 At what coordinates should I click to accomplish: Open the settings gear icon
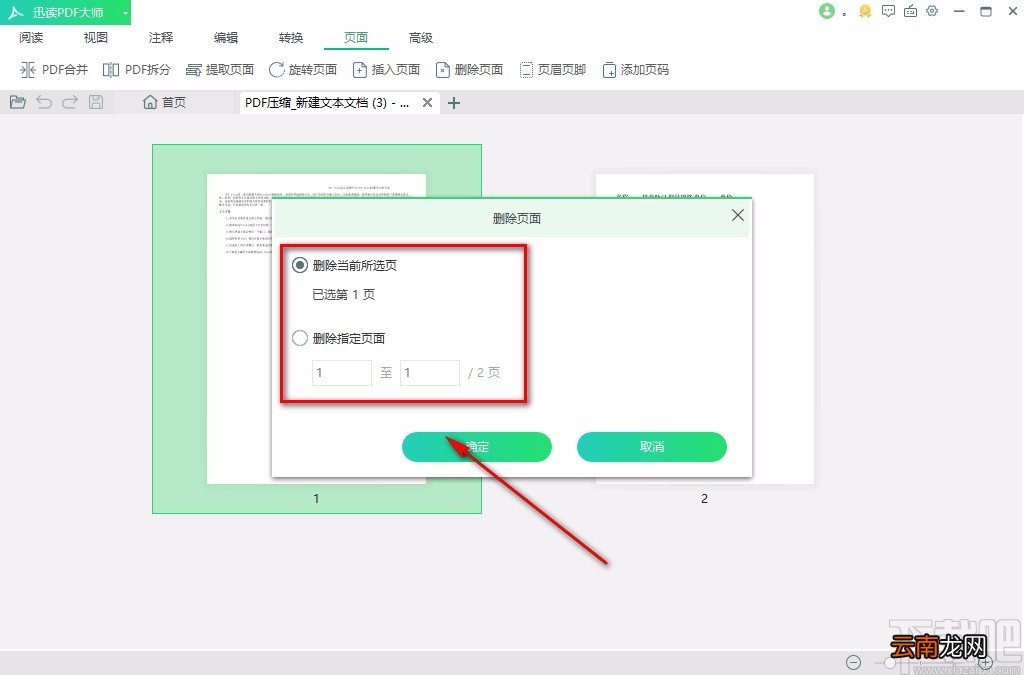click(x=933, y=11)
